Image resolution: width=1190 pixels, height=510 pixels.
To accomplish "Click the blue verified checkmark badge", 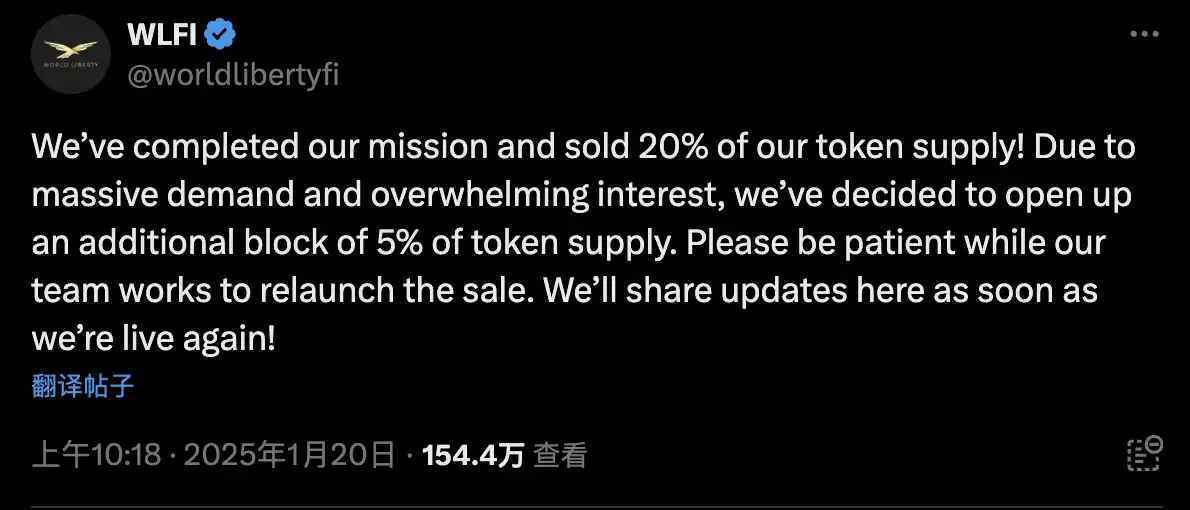I will [x=221, y=36].
